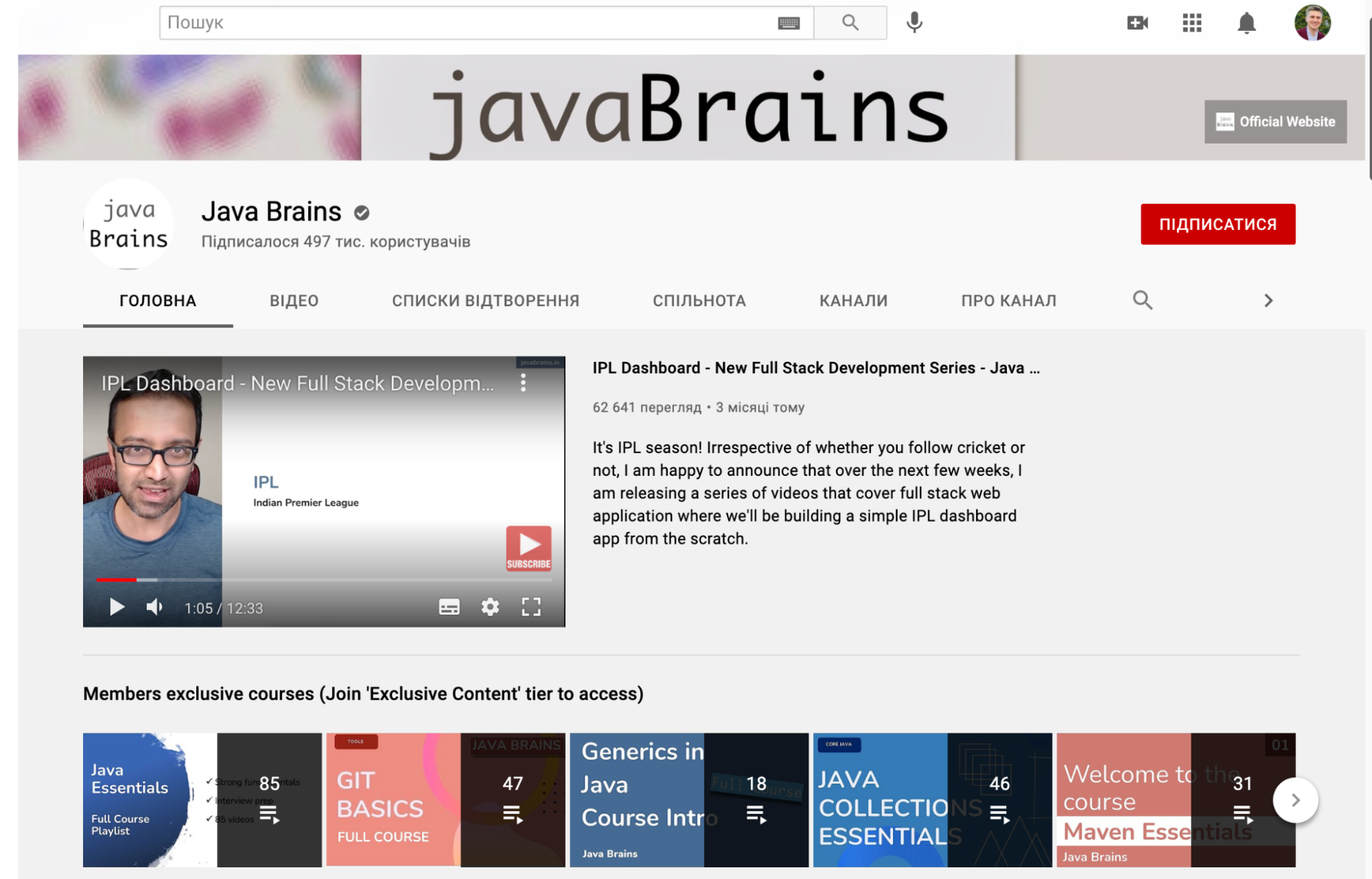This screenshot has height=879, width=1372.
Task: Expand more channel tabs with right chevron
Action: point(1268,300)
